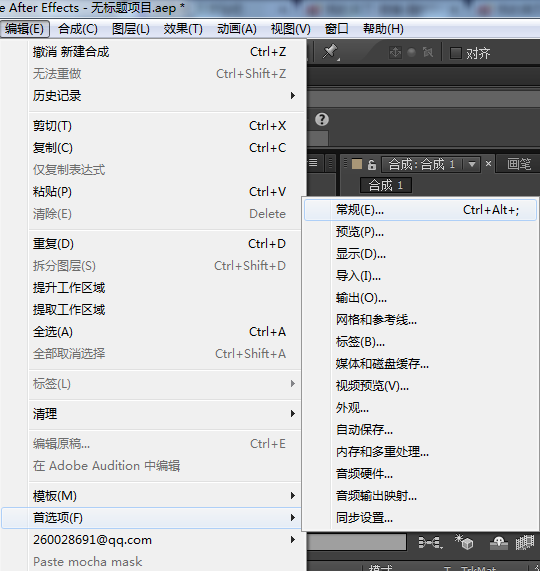Click the tan composition label color swatch
This screenshot has width=540, height=571.
[x=357, y=164]
